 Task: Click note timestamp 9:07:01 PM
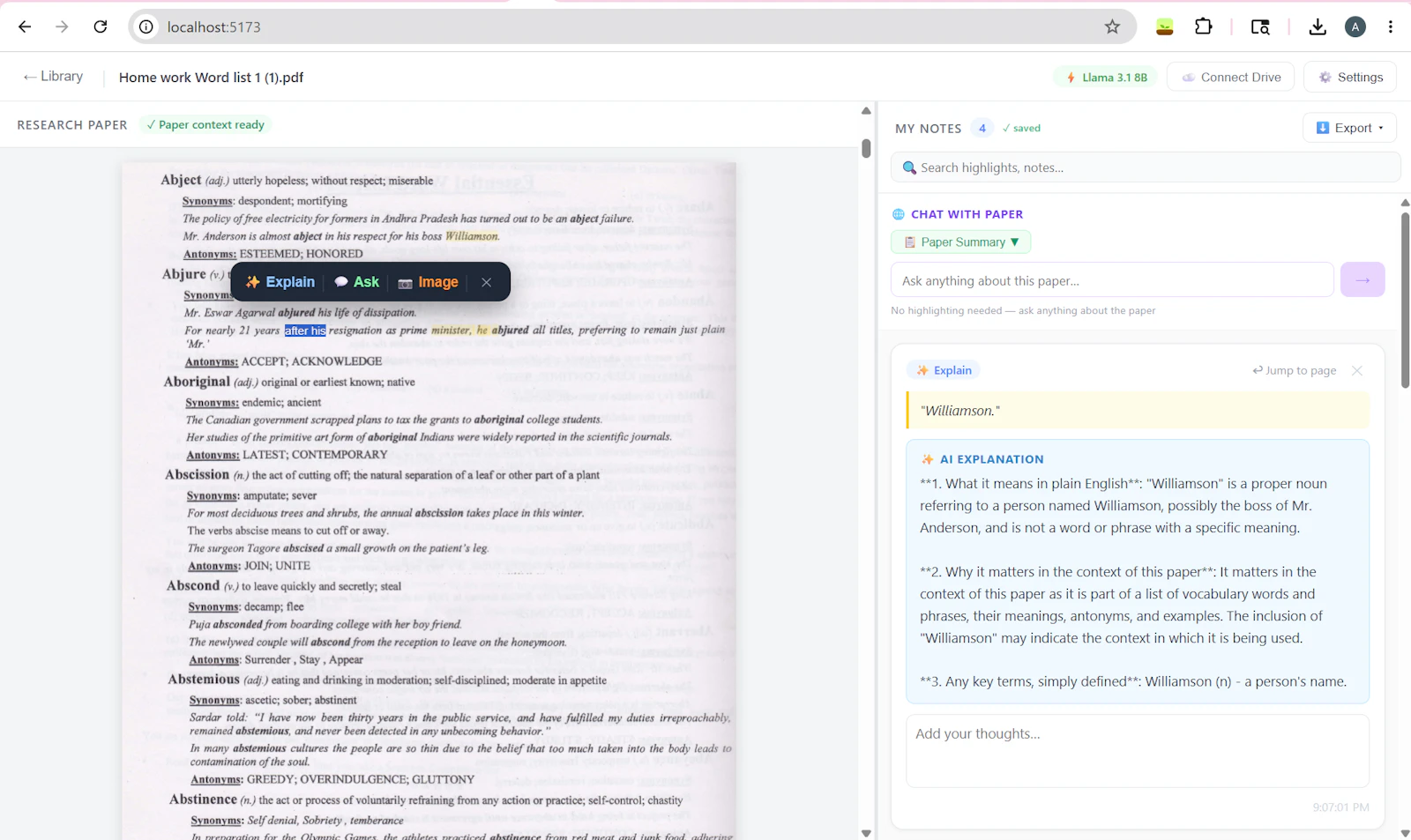(1340, 807)
